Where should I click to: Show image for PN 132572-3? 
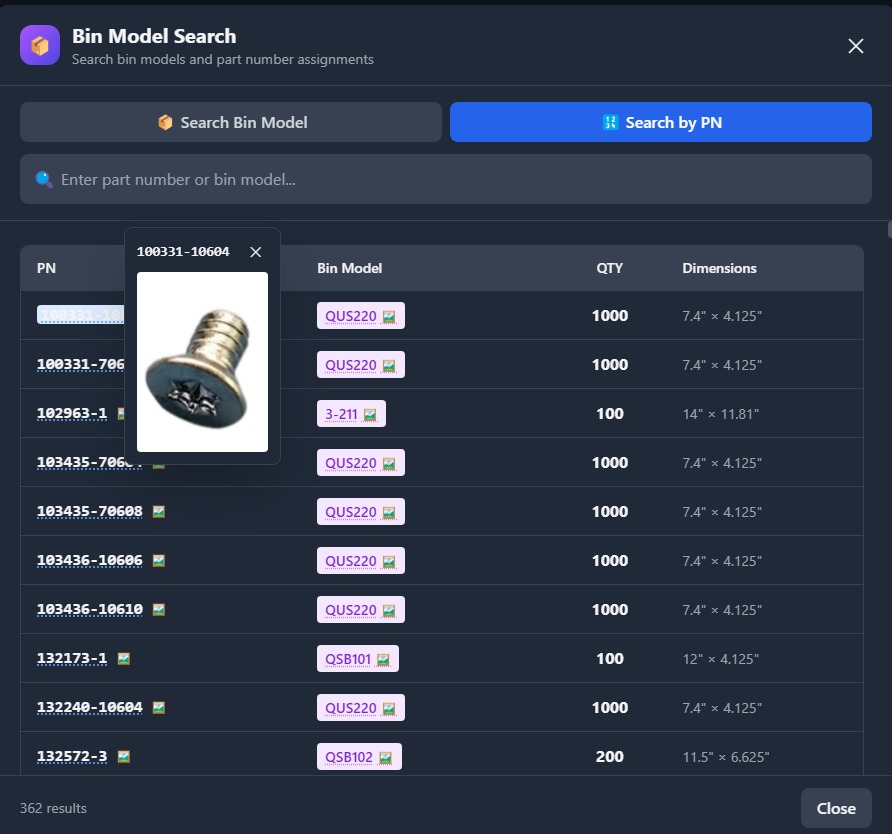[123, 757]
